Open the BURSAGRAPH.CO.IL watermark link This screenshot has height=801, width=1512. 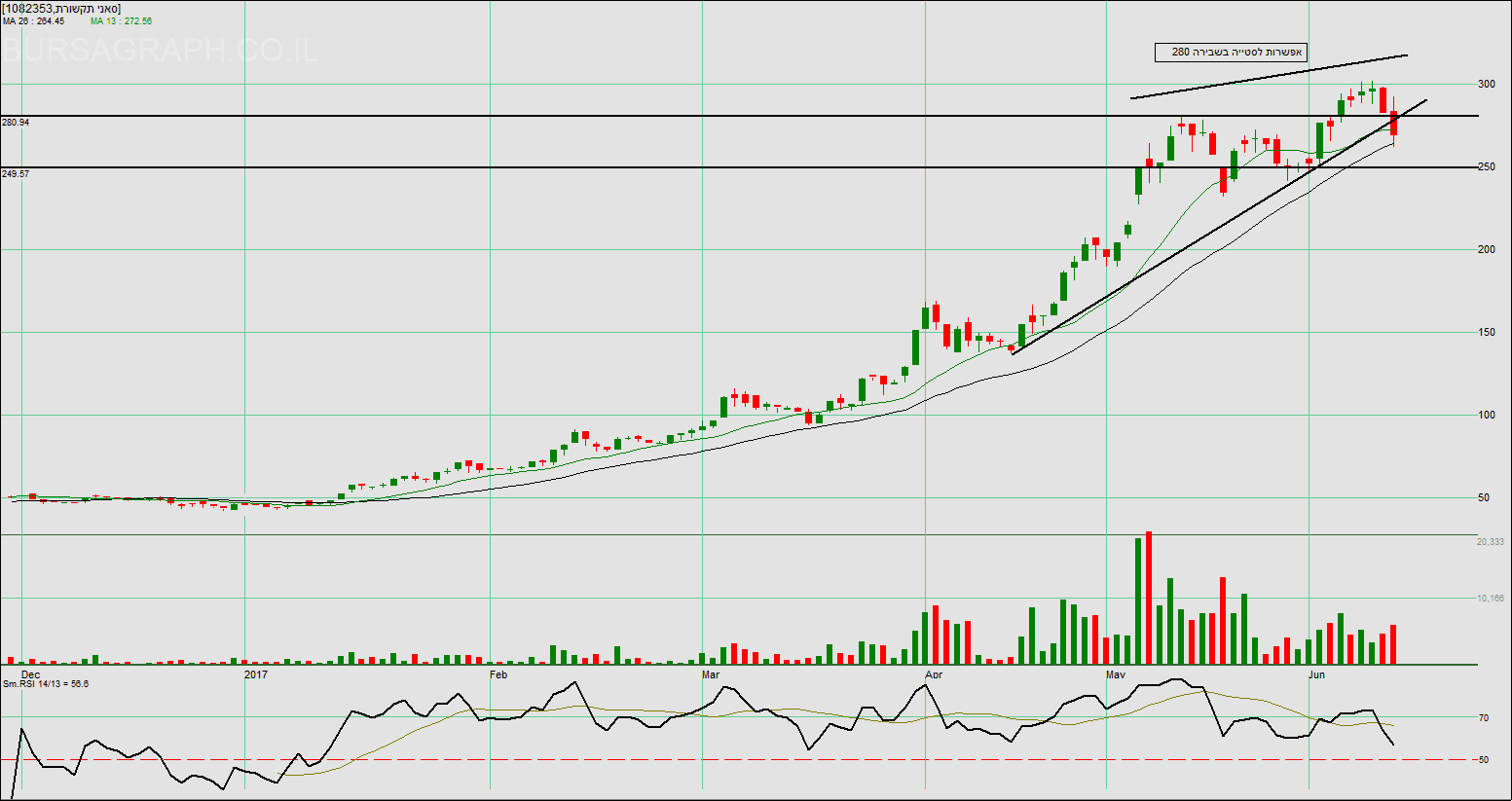click(x=161, y=50)
